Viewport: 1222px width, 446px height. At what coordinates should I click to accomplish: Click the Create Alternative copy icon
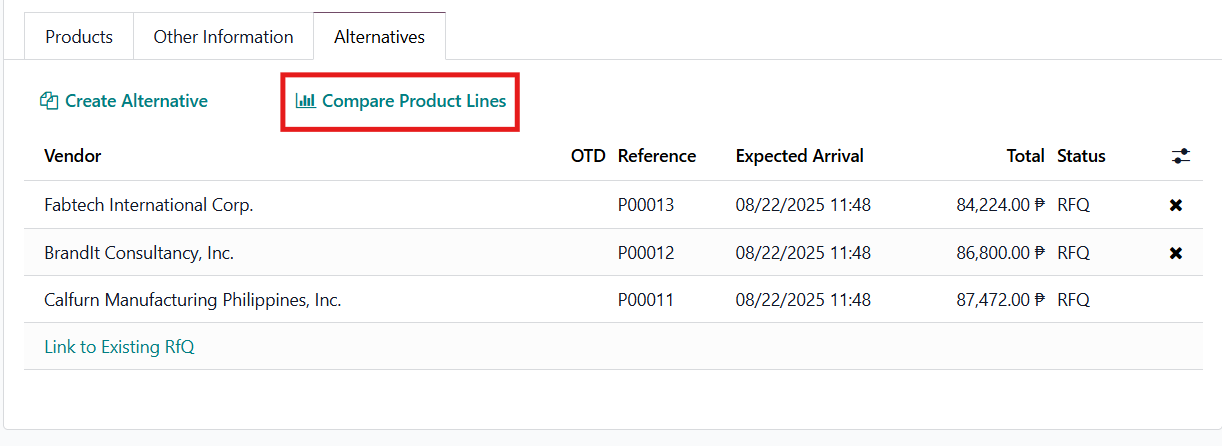point(49,101)
